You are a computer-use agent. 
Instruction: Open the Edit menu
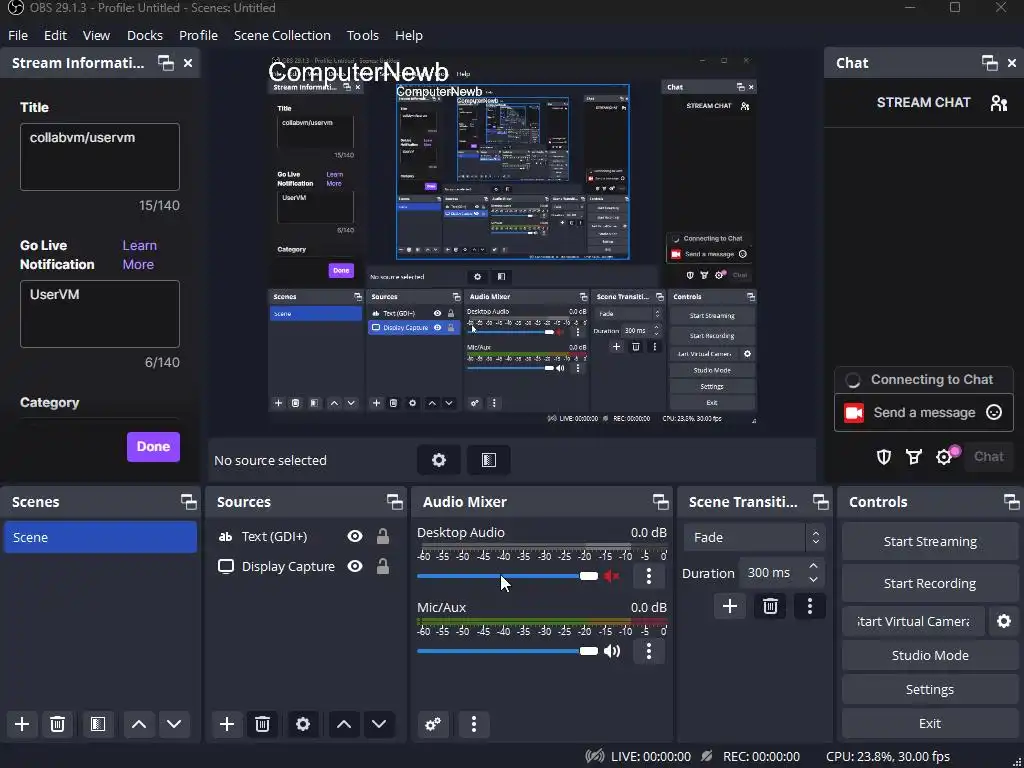(x=56, y=35)
